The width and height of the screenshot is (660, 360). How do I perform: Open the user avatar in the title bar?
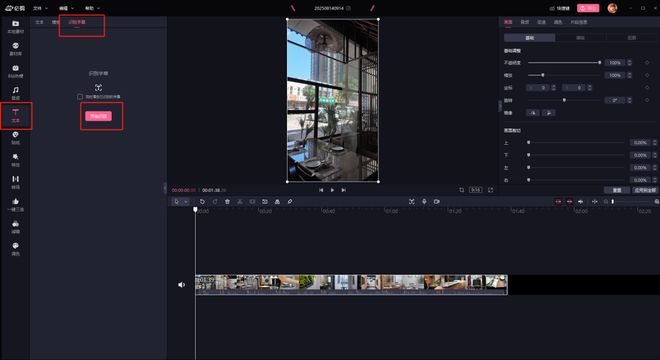point(612,8)
